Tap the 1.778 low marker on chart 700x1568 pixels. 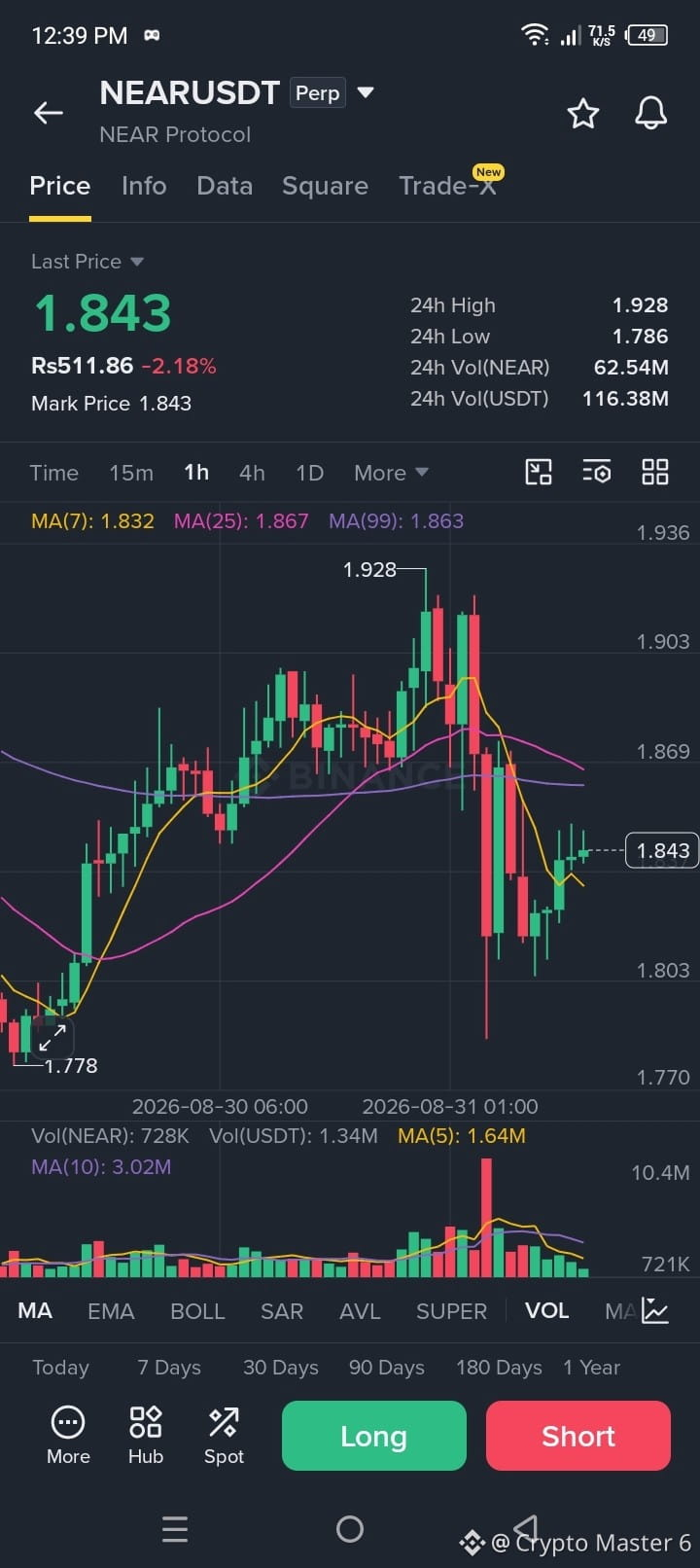(x=71, y=1065)
